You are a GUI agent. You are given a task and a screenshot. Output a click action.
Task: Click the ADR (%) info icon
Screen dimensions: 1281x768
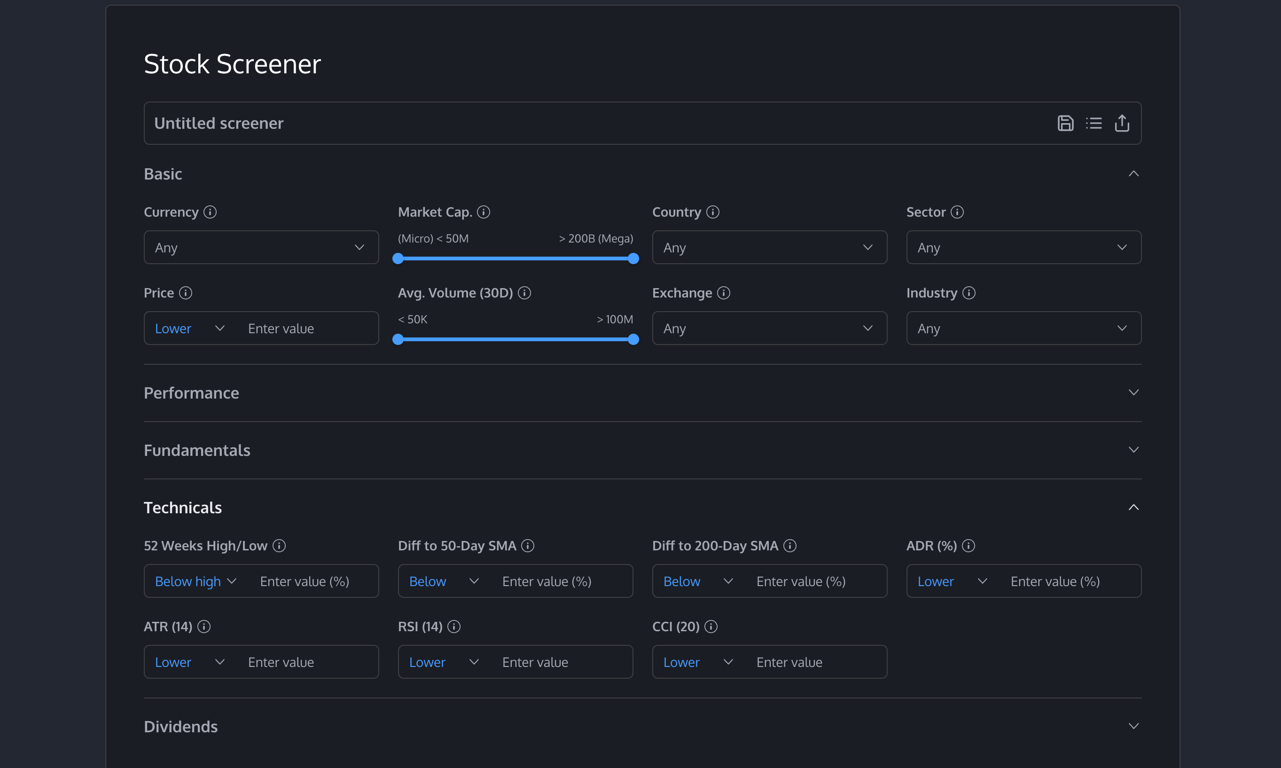click(x=968, y=545)
